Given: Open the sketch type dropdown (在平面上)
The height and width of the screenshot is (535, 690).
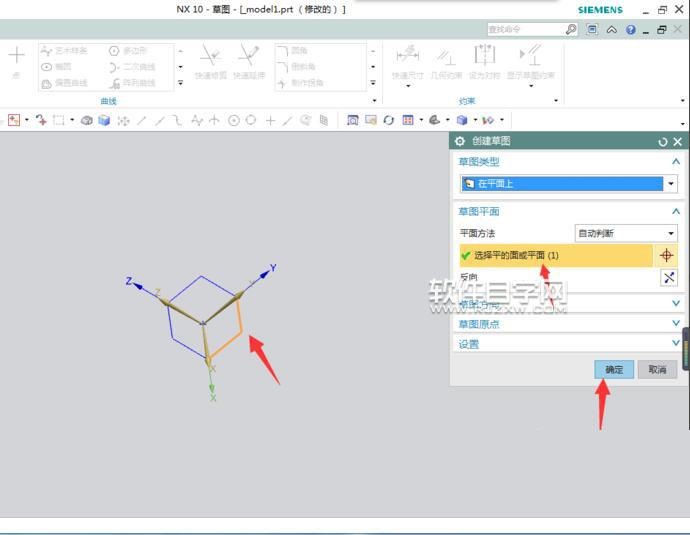Looking at the screenshot, I should coord(670,184).
